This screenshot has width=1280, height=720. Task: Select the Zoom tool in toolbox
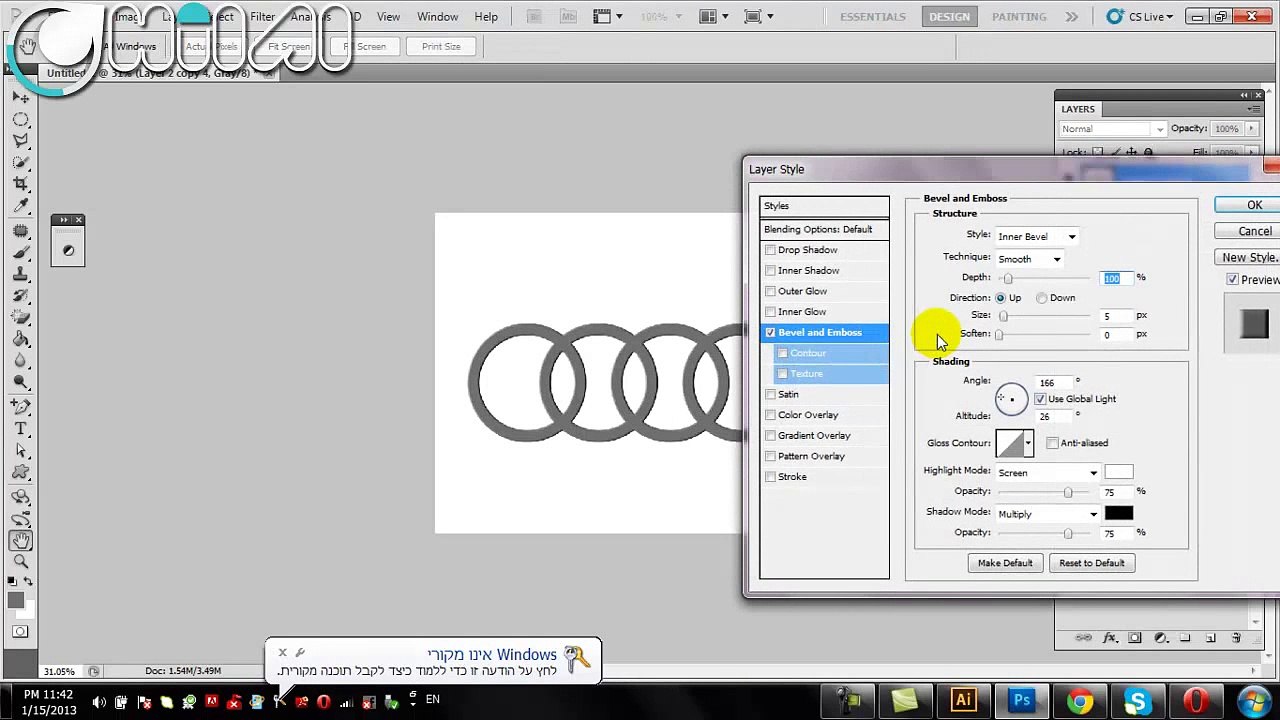coord(20,562)
